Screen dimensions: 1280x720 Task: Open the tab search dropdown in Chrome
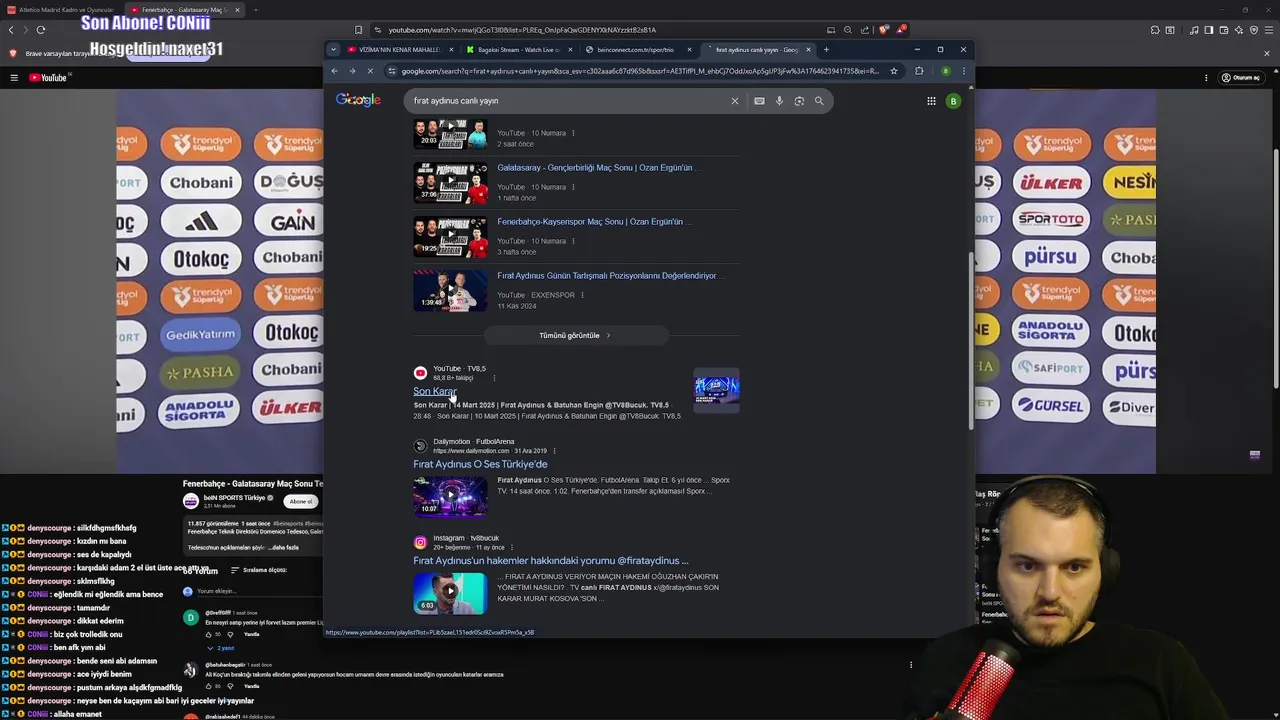tap(333, 49)
